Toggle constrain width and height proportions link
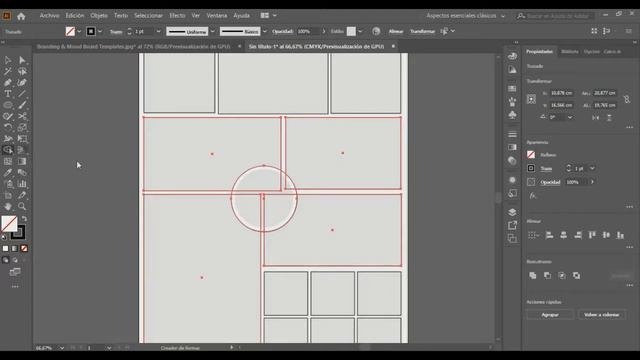 (627, 99)
